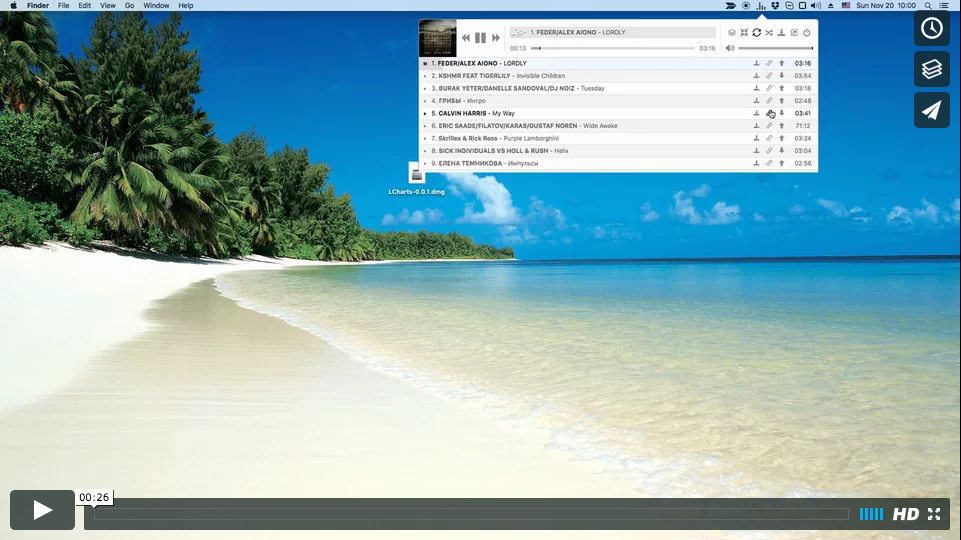Viewport: 961px width, 540px height.
Task: Copy link for ГРИБЫ - Интро
Action: tap(769, 101)
